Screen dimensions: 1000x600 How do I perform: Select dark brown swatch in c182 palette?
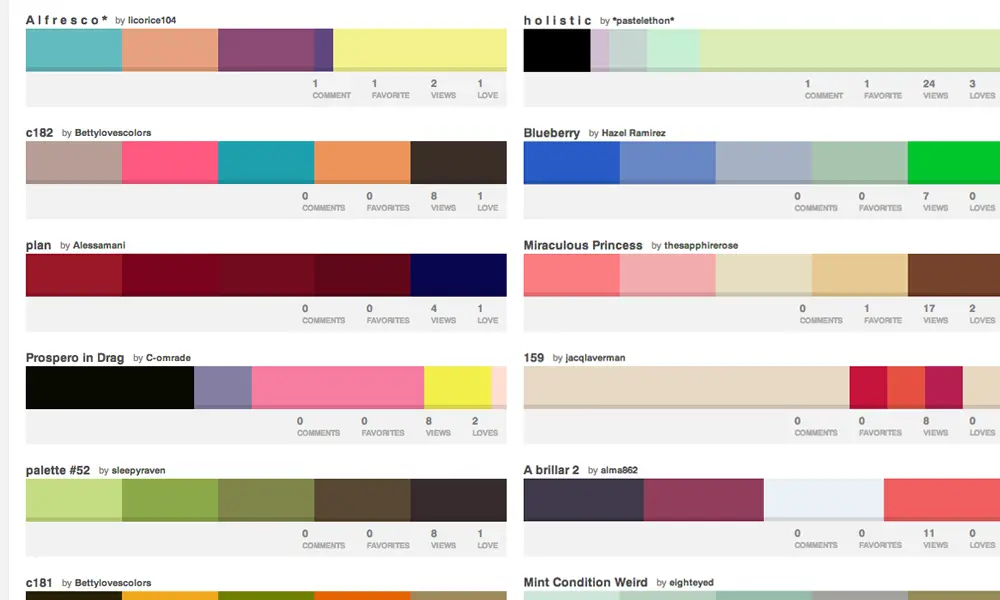coord(459,163)
